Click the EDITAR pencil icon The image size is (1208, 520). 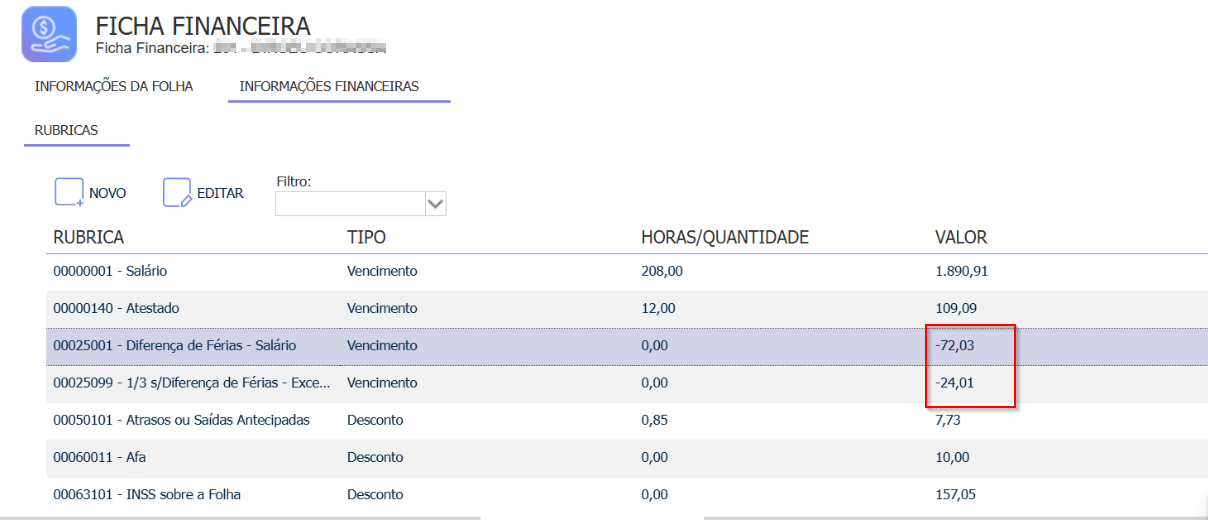click(177, 193)
